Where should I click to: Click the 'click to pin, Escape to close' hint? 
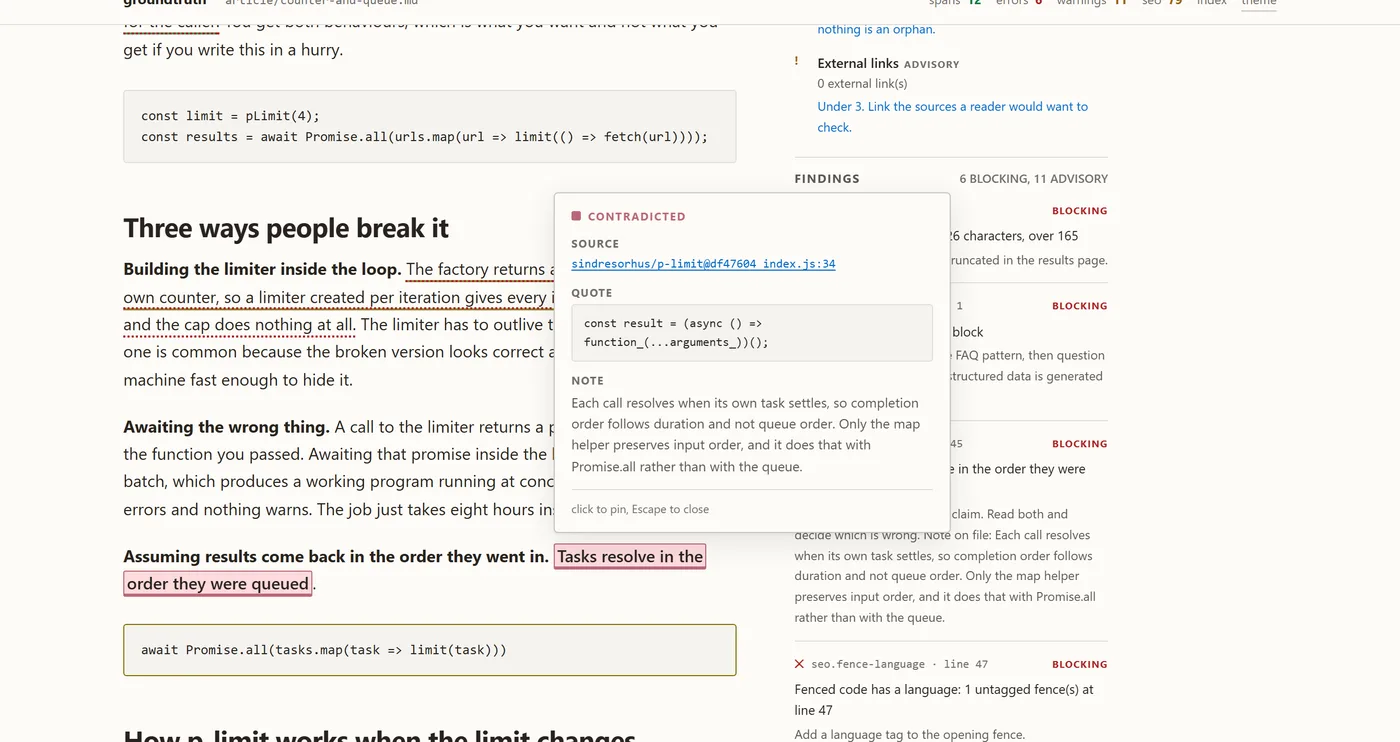640,509
